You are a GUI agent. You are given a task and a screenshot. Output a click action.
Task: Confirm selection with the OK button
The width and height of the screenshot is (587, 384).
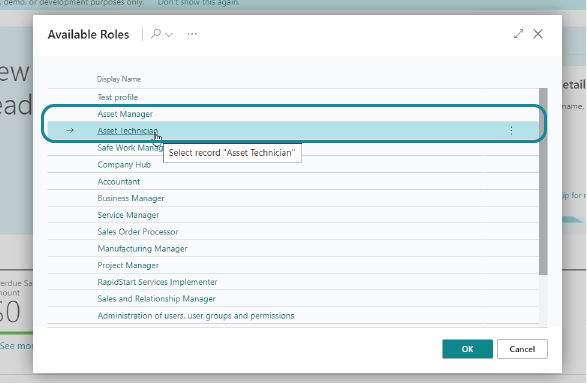pos(467,349)
